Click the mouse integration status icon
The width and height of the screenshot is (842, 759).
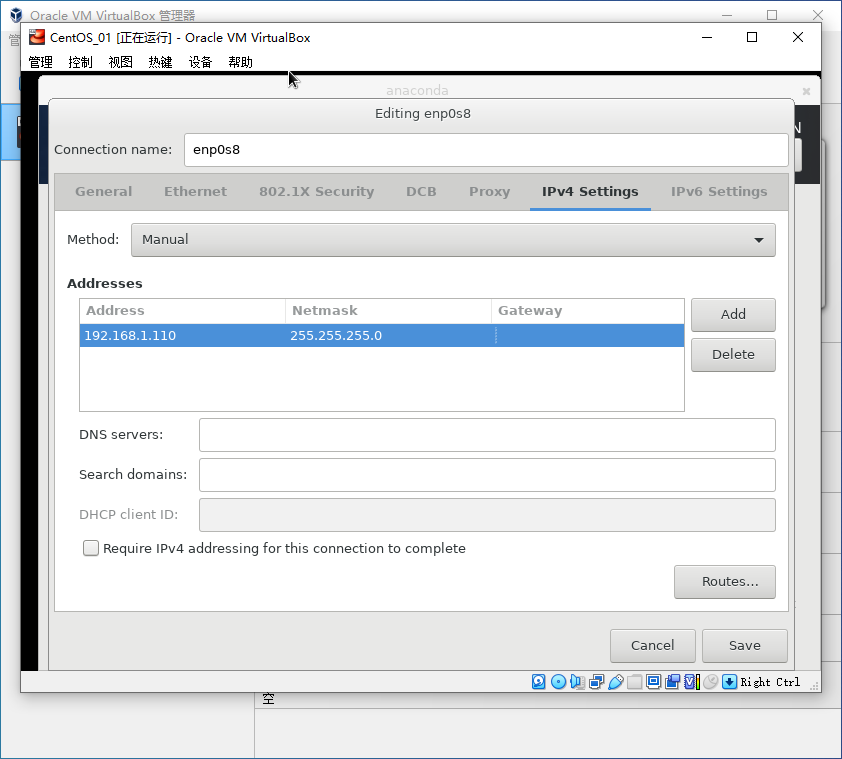(710, 682)
